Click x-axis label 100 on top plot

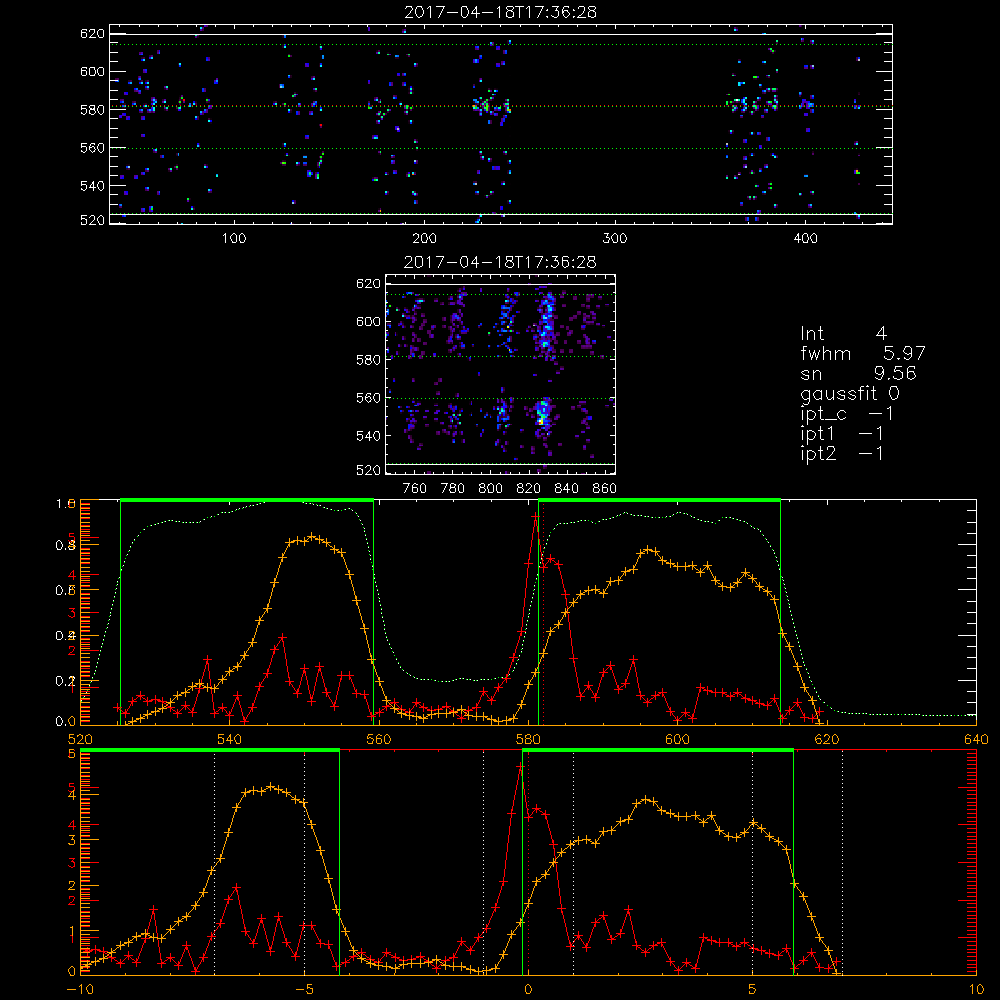tap(234, 239)
